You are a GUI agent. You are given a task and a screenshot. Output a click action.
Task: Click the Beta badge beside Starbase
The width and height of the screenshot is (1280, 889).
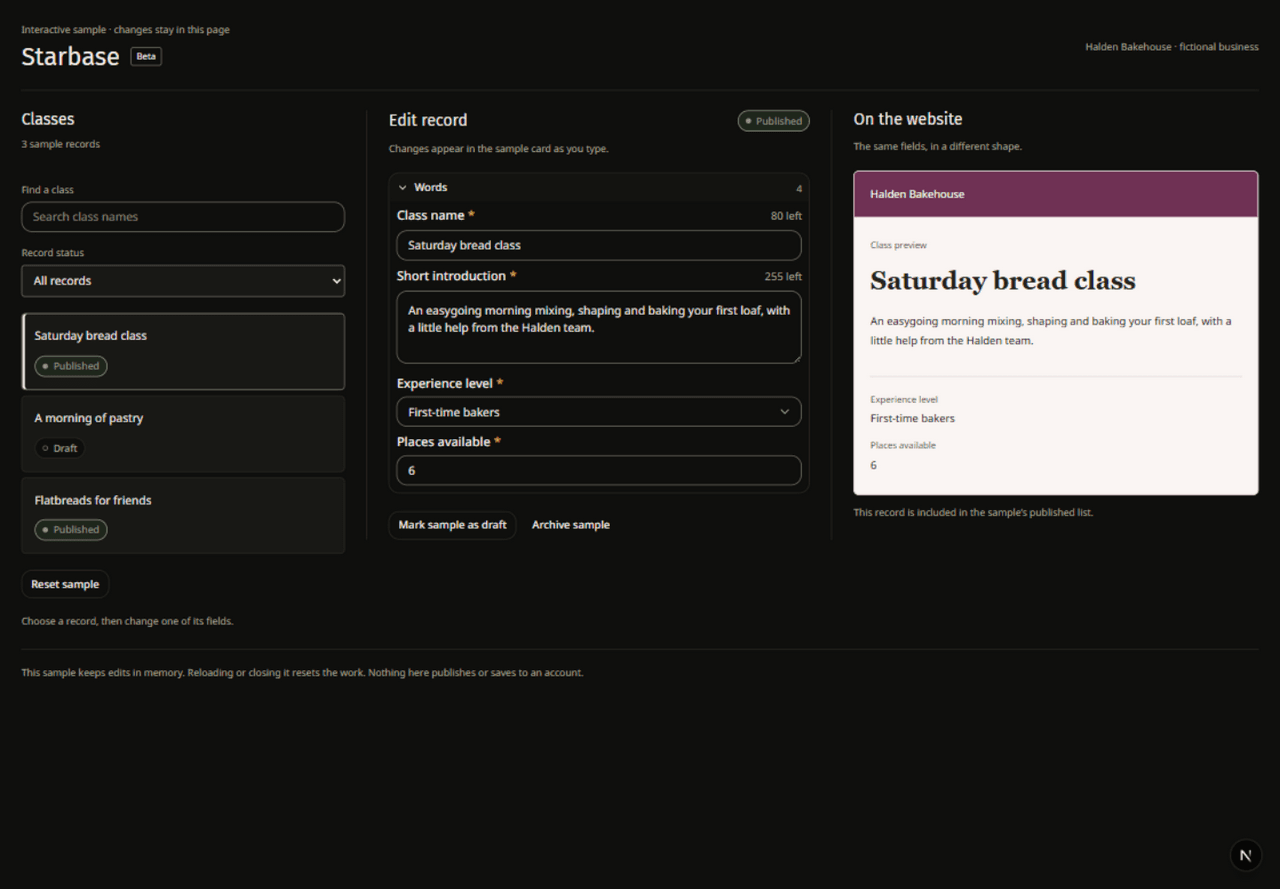click(146, 56)
